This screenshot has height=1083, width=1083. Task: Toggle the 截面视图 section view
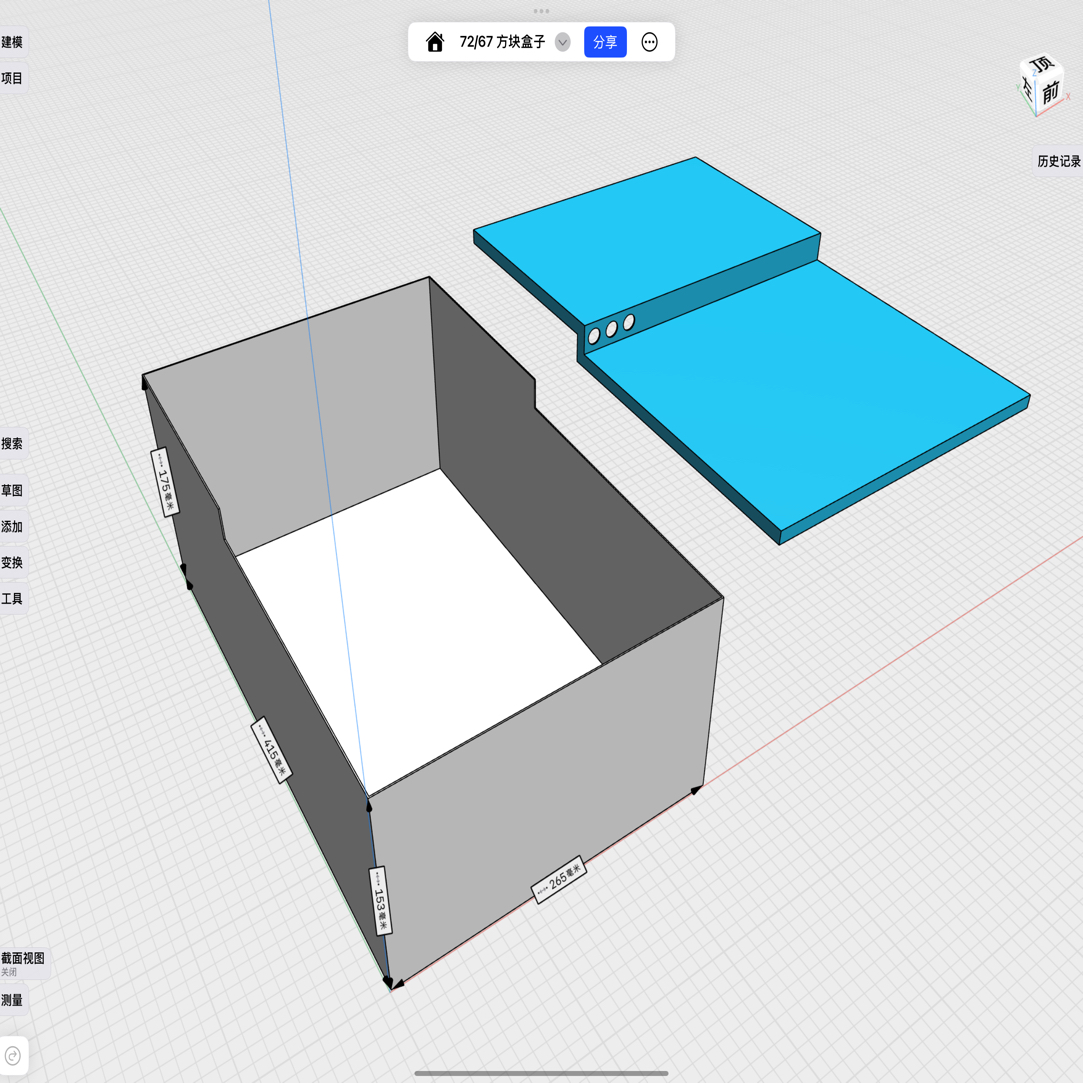coord(22,958)
